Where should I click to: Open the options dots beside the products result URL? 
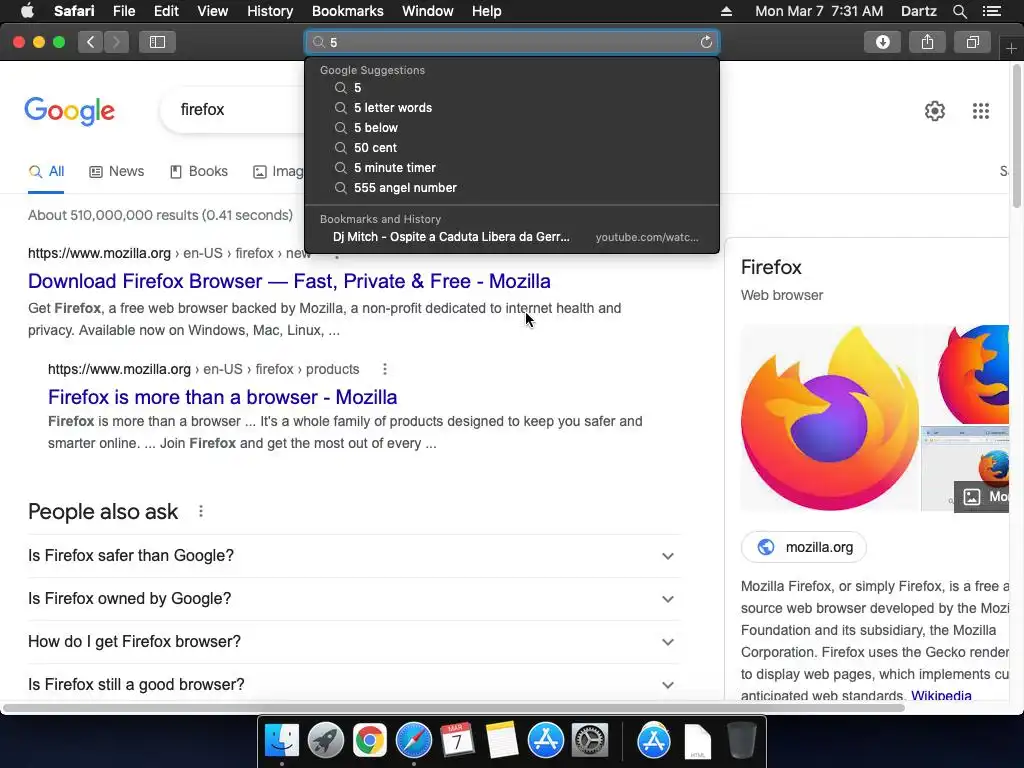tap(385, 369)
